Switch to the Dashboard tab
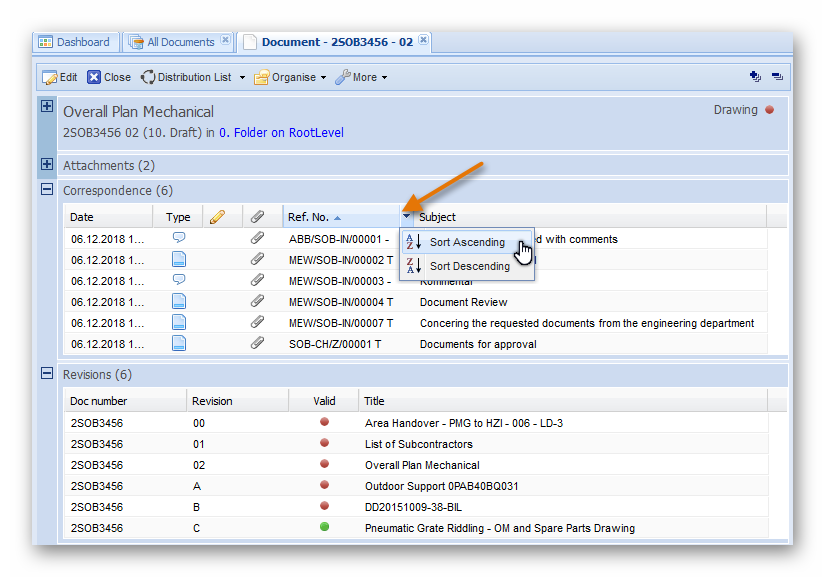This screenshot has width=825, height=577. click(74, 42)
